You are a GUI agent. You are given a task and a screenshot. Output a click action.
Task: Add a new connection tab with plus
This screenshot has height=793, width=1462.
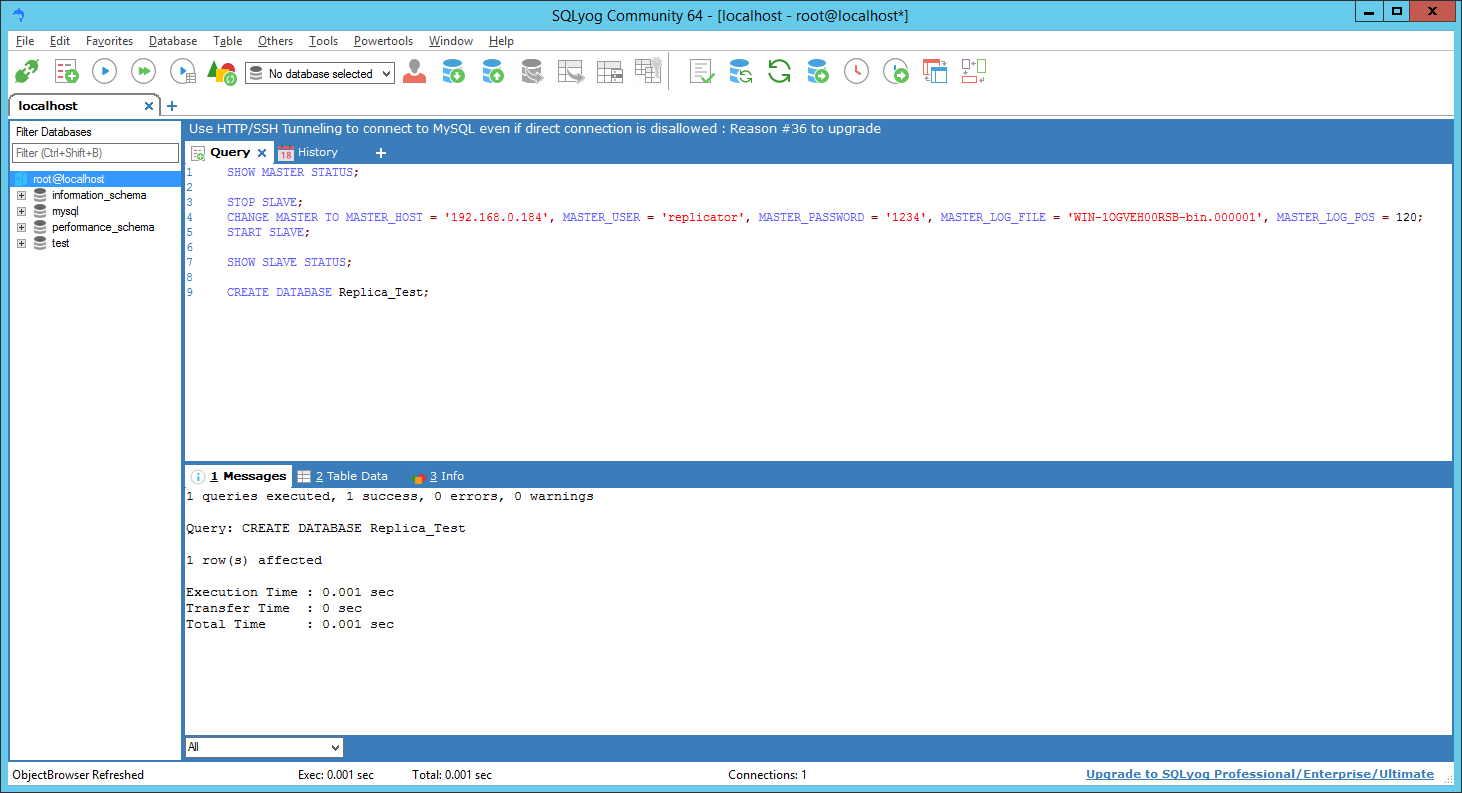tap(172, 106)
